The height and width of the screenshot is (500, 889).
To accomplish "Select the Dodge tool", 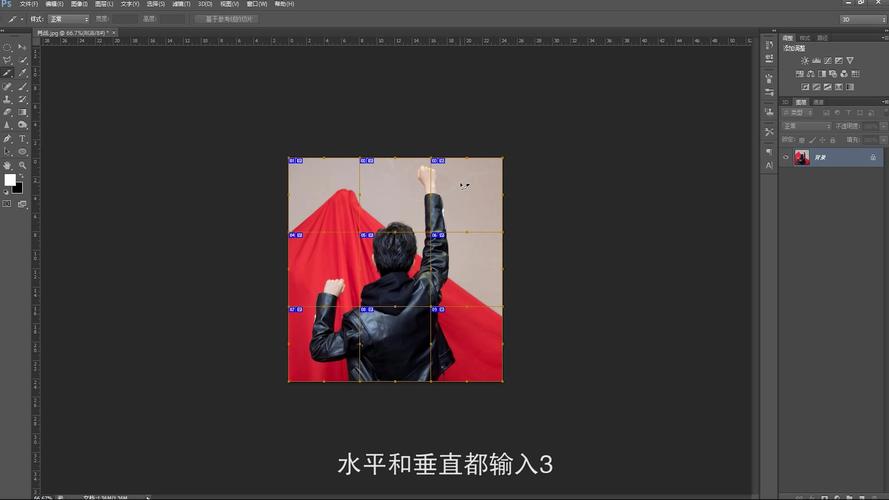I will pos(22,125).
